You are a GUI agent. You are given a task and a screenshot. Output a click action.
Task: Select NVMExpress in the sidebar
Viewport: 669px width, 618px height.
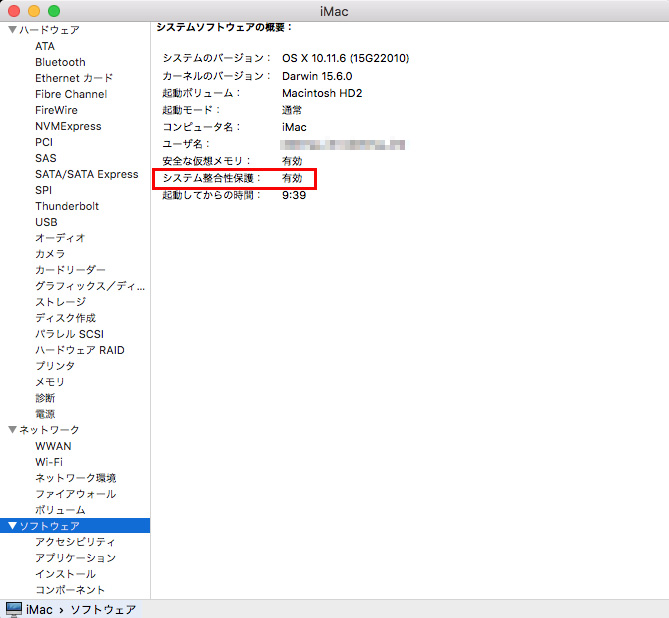pos(68,126)
